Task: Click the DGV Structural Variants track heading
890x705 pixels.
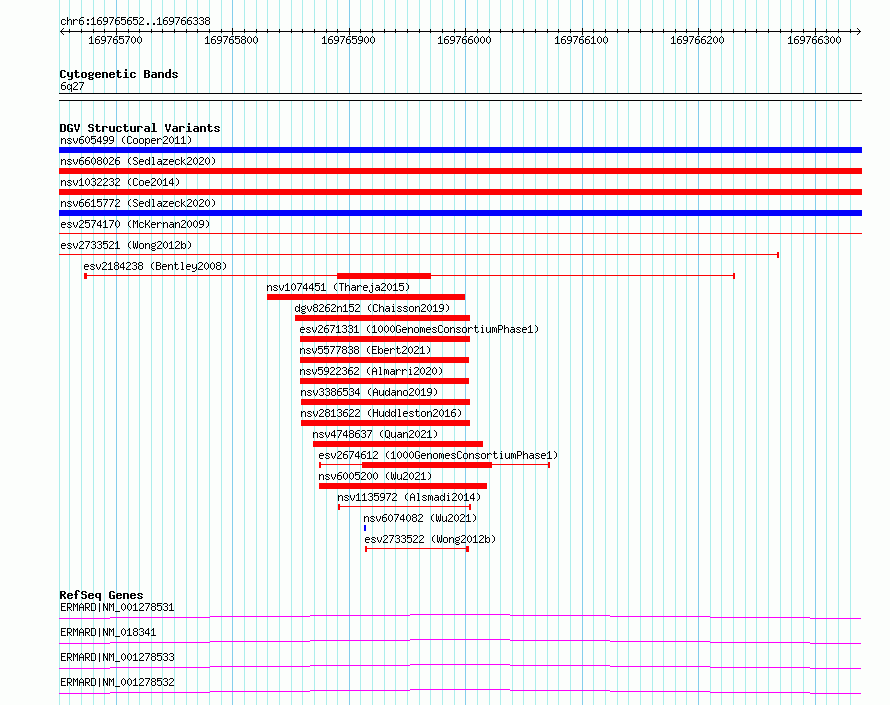Action: pyautogui.click(x=140, y=128)
